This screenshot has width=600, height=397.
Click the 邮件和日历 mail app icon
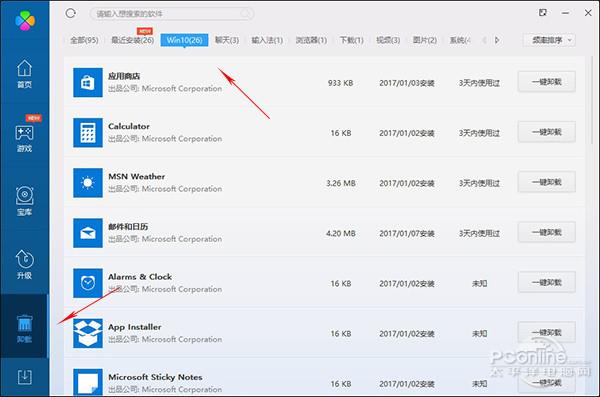tap(88, 233)
